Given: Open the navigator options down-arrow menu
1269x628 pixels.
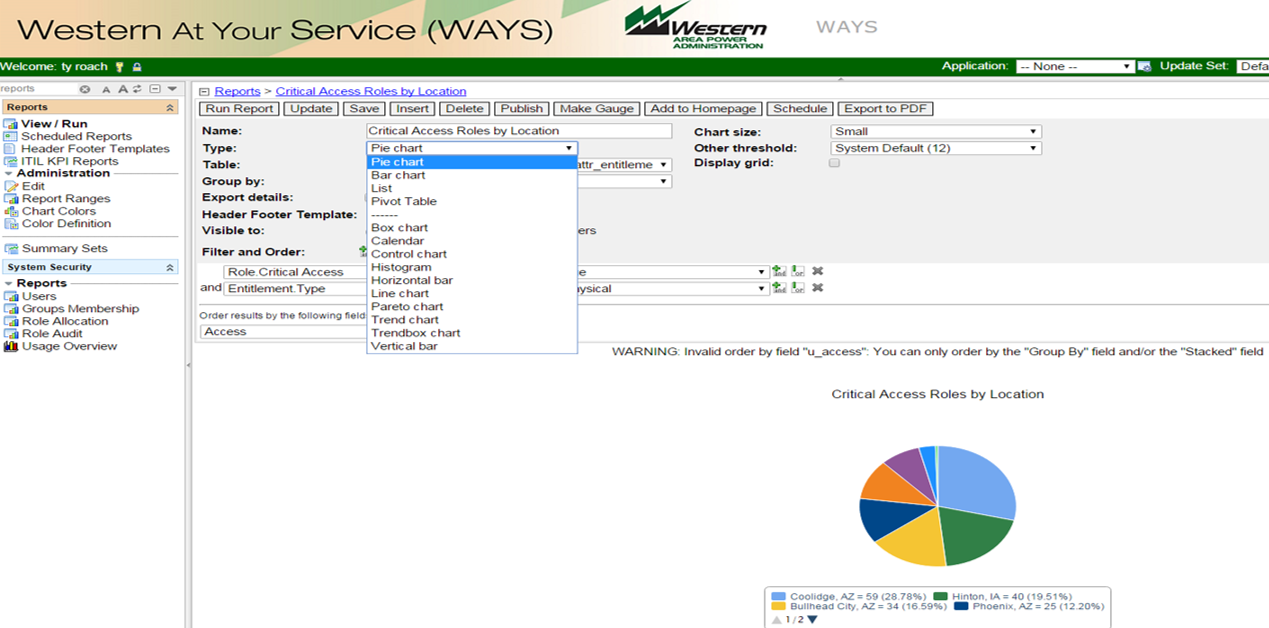Looking at the screenshot, I should 172,89.
